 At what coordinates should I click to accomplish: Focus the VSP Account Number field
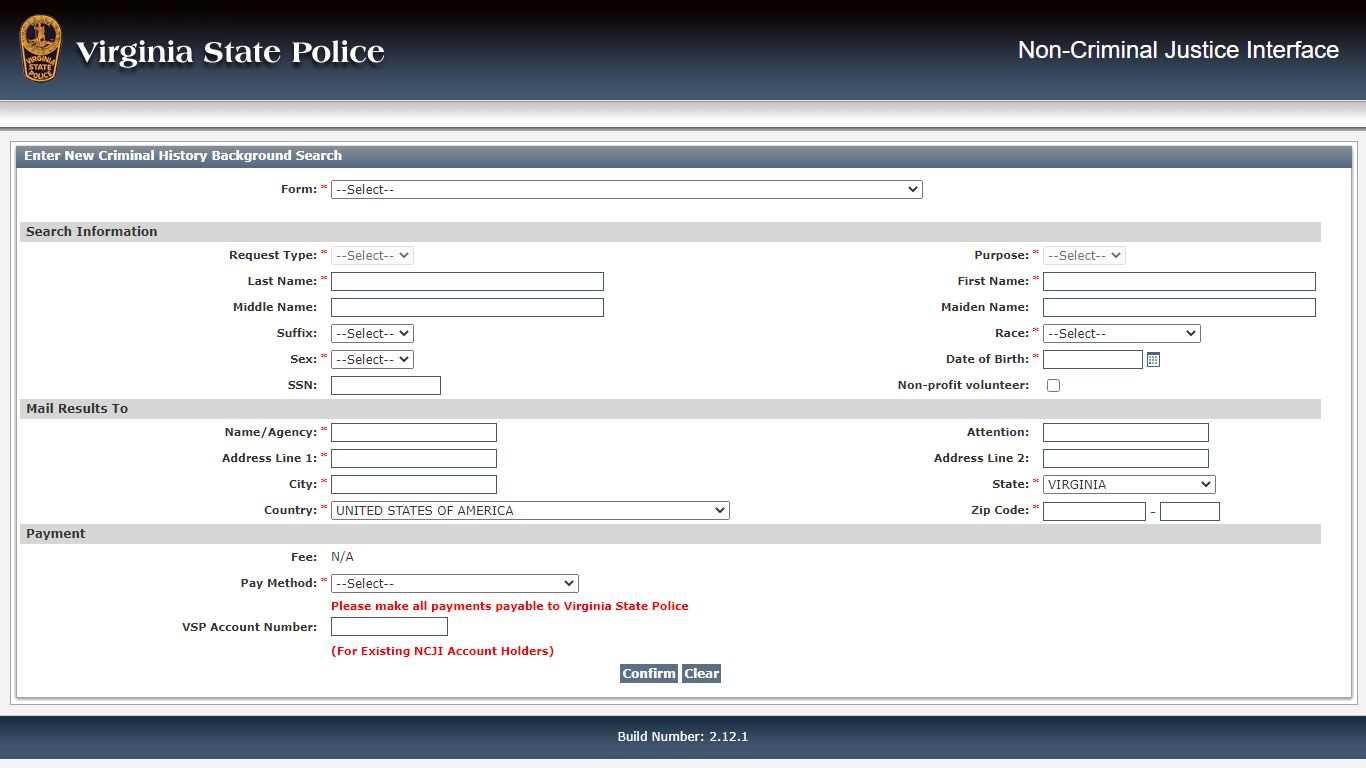tap(389, 627)
